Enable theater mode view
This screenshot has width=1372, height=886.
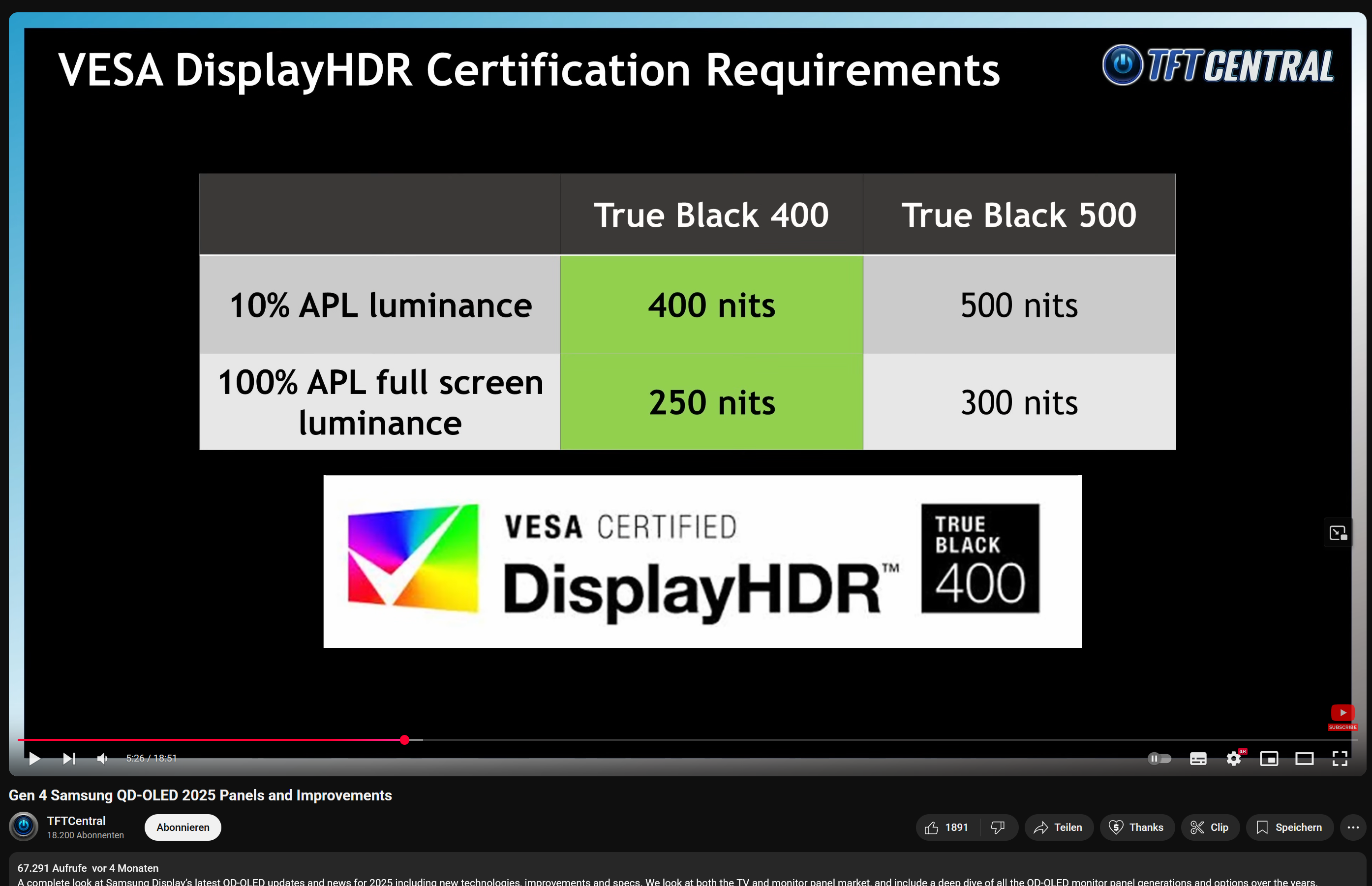(1304, 758)
